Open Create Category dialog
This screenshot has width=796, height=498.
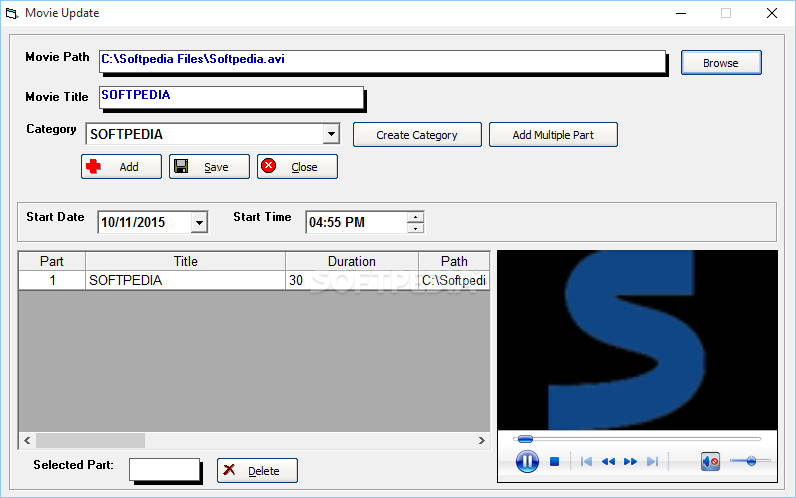pyautogui.click(x=417, y=135)
